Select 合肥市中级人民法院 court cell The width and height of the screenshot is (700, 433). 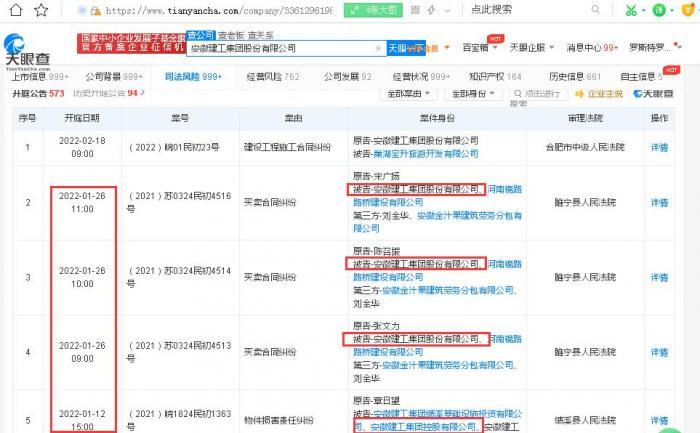(585, 147)
